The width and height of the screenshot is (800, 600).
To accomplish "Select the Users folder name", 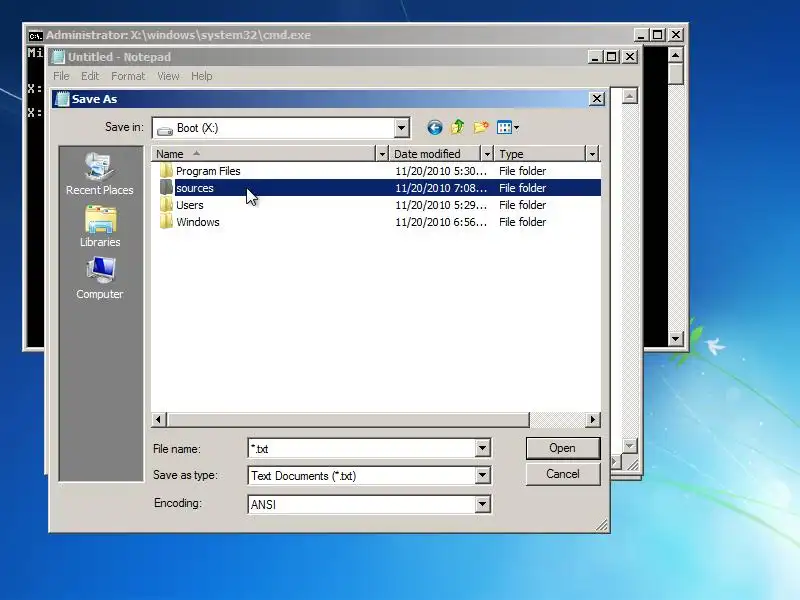I will pos(190,205).
